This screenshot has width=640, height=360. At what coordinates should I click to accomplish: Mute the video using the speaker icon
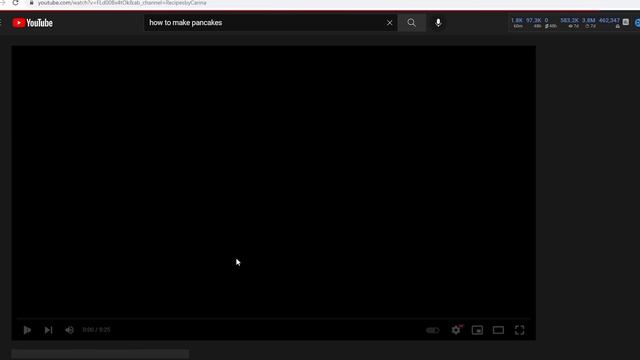(69, 330)
